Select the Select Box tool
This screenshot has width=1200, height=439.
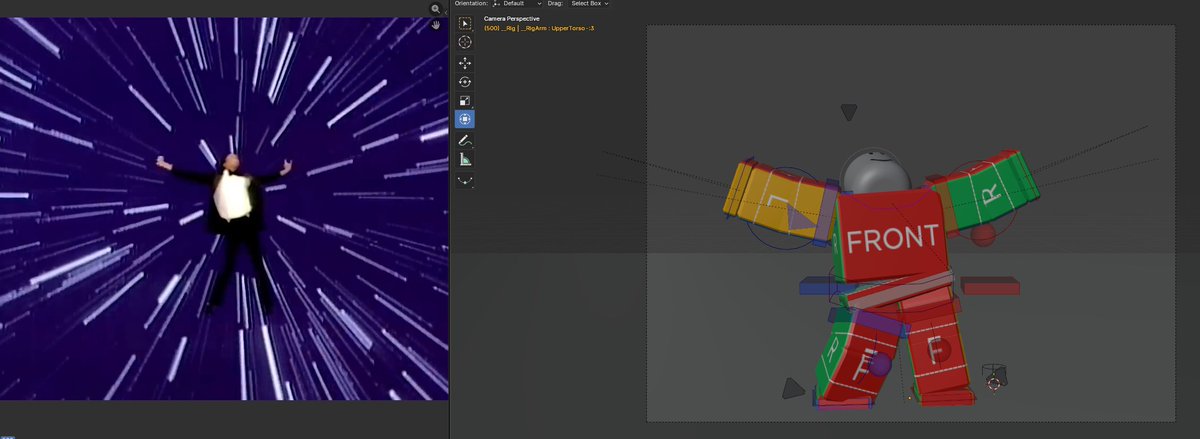465,23
